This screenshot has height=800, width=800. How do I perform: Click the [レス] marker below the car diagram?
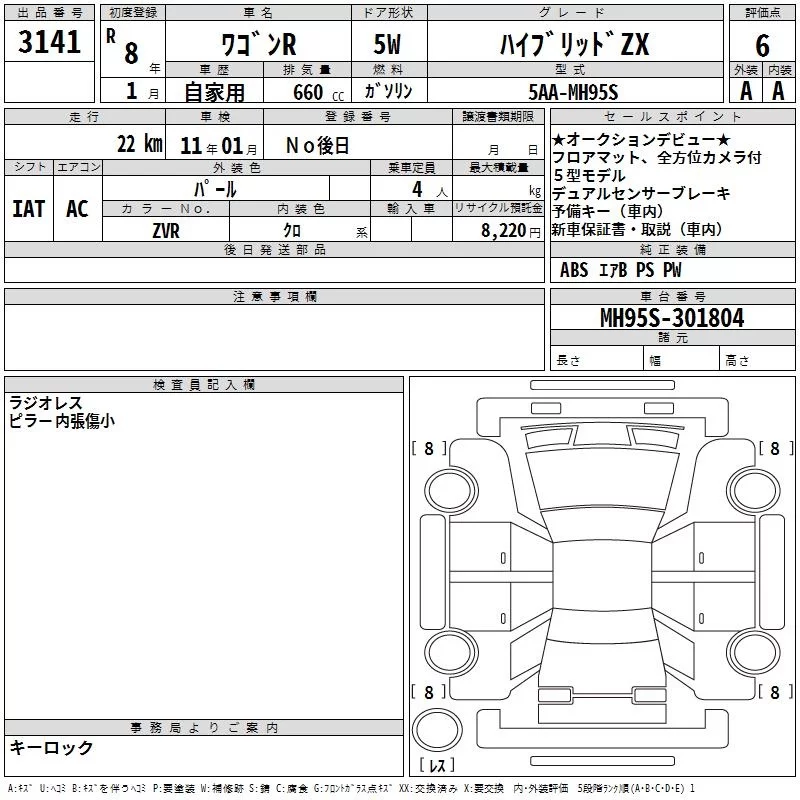pyautogui.click(x=441, y=765)
